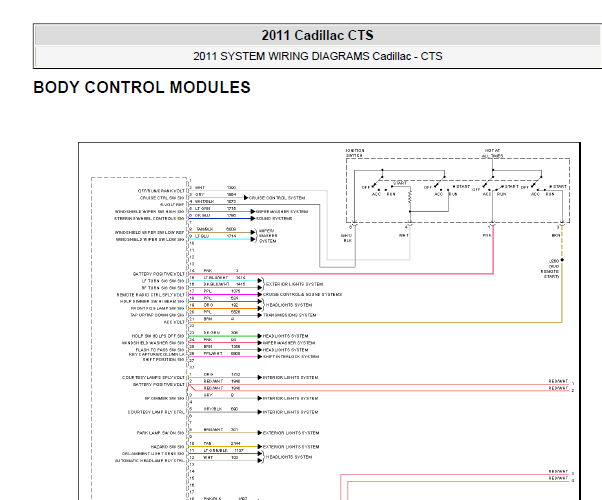Click the "REMOTE RADIO CTRL SPLY VOLT" label

point(150,295)
